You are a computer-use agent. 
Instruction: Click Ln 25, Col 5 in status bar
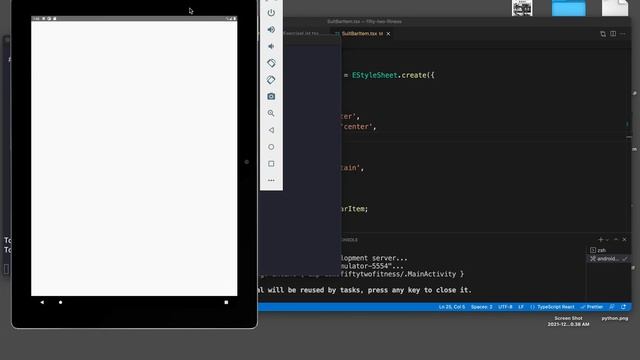[x=452, y=307]
